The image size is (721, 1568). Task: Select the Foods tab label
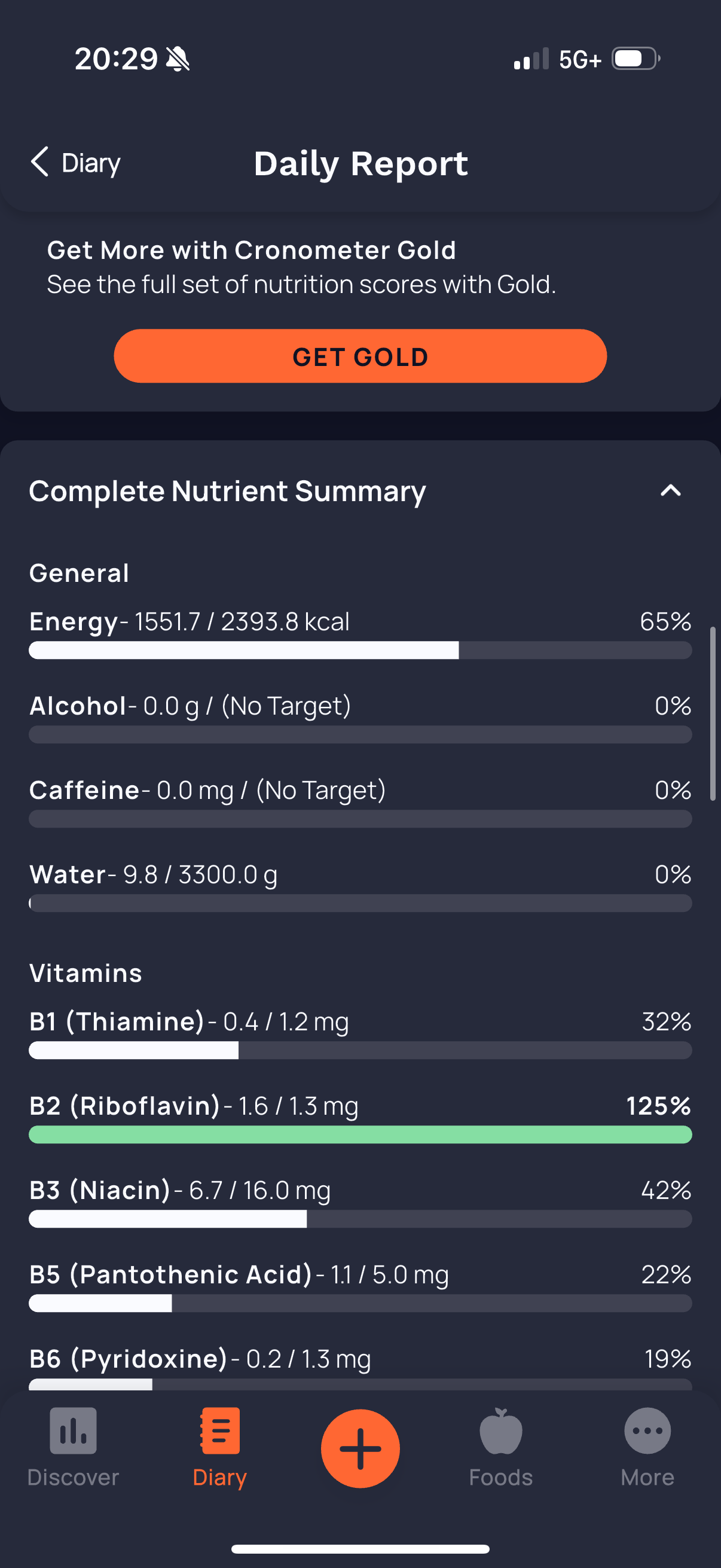(501, 1477)
